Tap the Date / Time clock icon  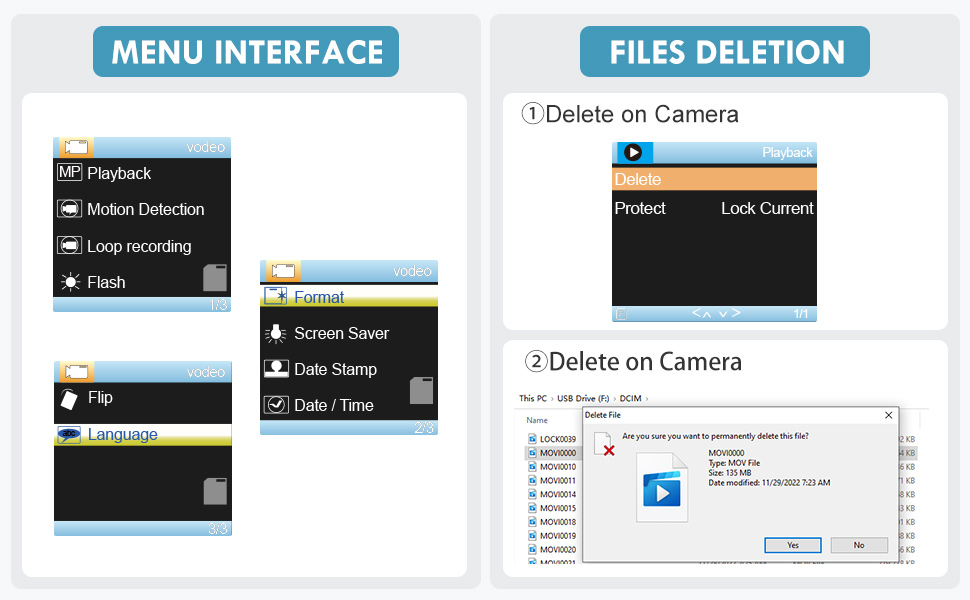click(276, 405)
